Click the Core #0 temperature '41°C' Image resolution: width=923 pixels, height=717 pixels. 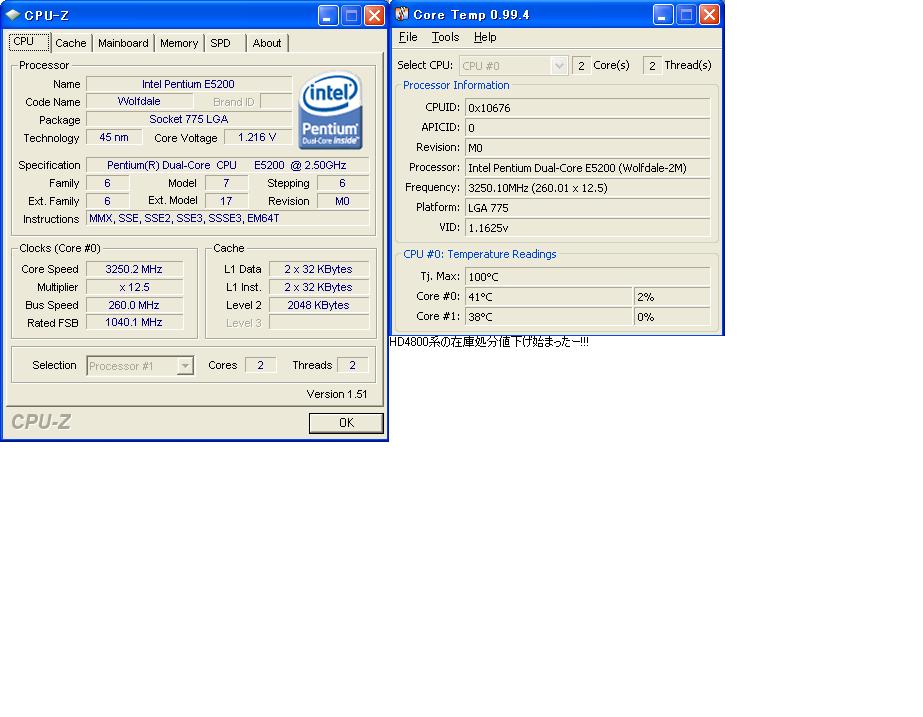549,297
